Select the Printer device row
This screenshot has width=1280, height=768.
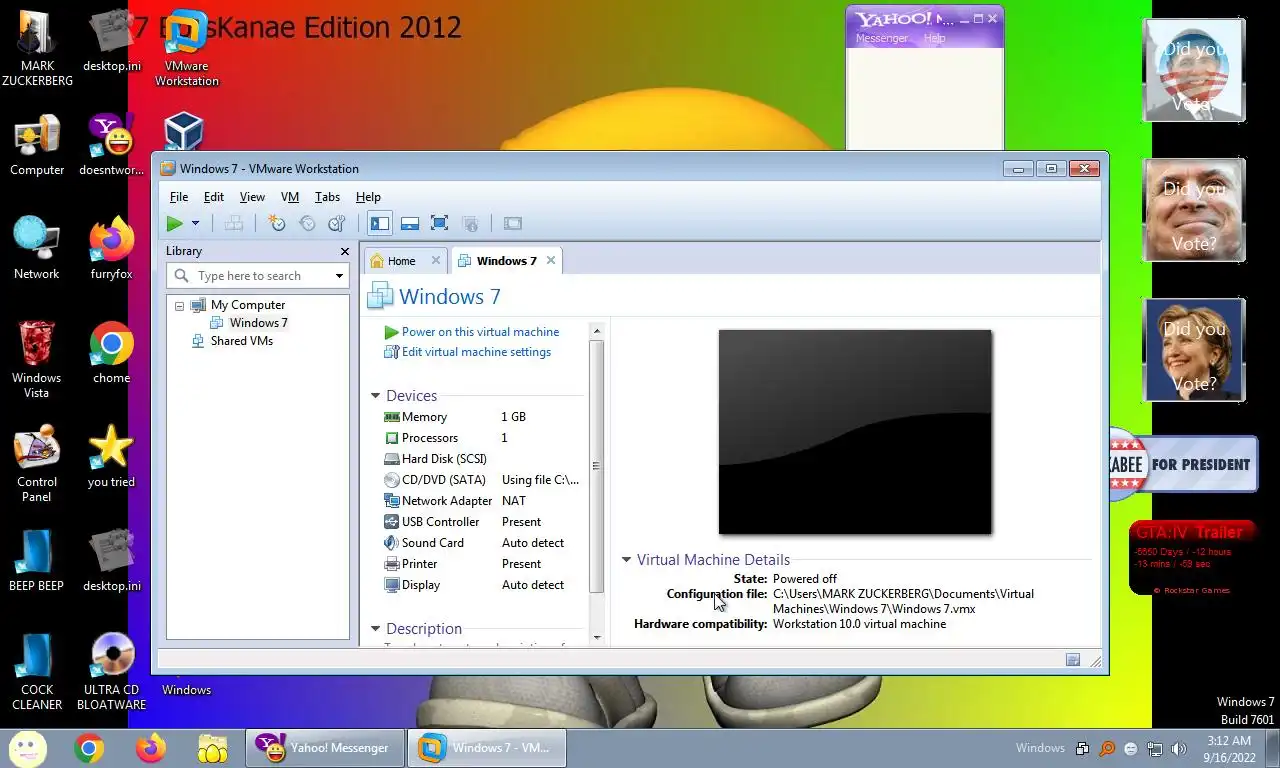click(482, 564)
